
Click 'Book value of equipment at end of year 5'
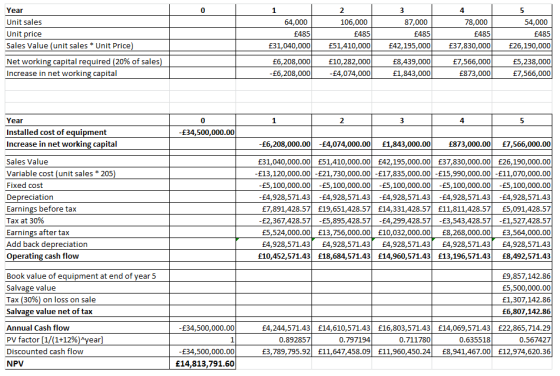pos(81,276)
